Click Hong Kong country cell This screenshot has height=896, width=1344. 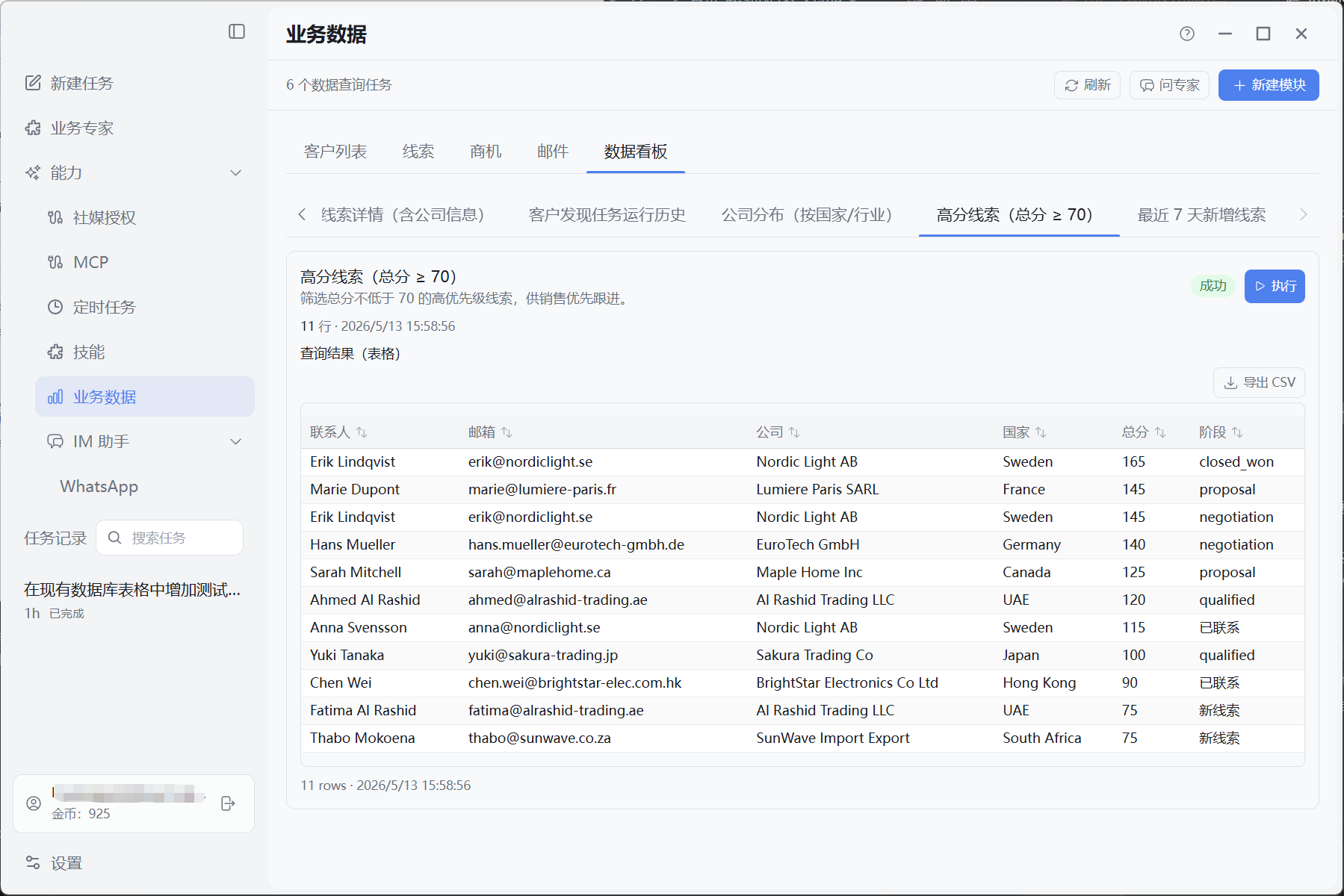1039,682
